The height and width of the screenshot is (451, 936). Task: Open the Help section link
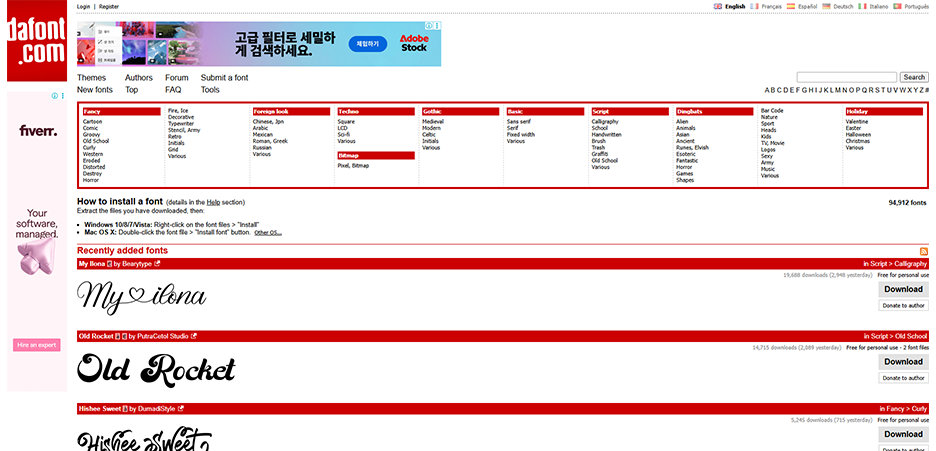point(213,202)
